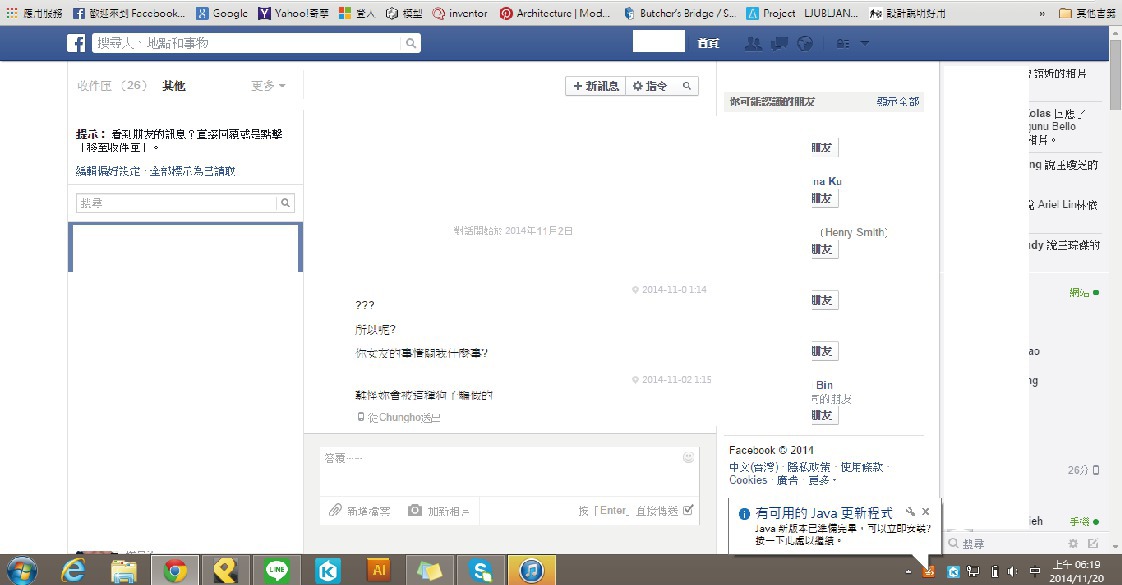Click the Facebook logo icon
Screen dimensions: 1122x585
(x=76, y=43)
